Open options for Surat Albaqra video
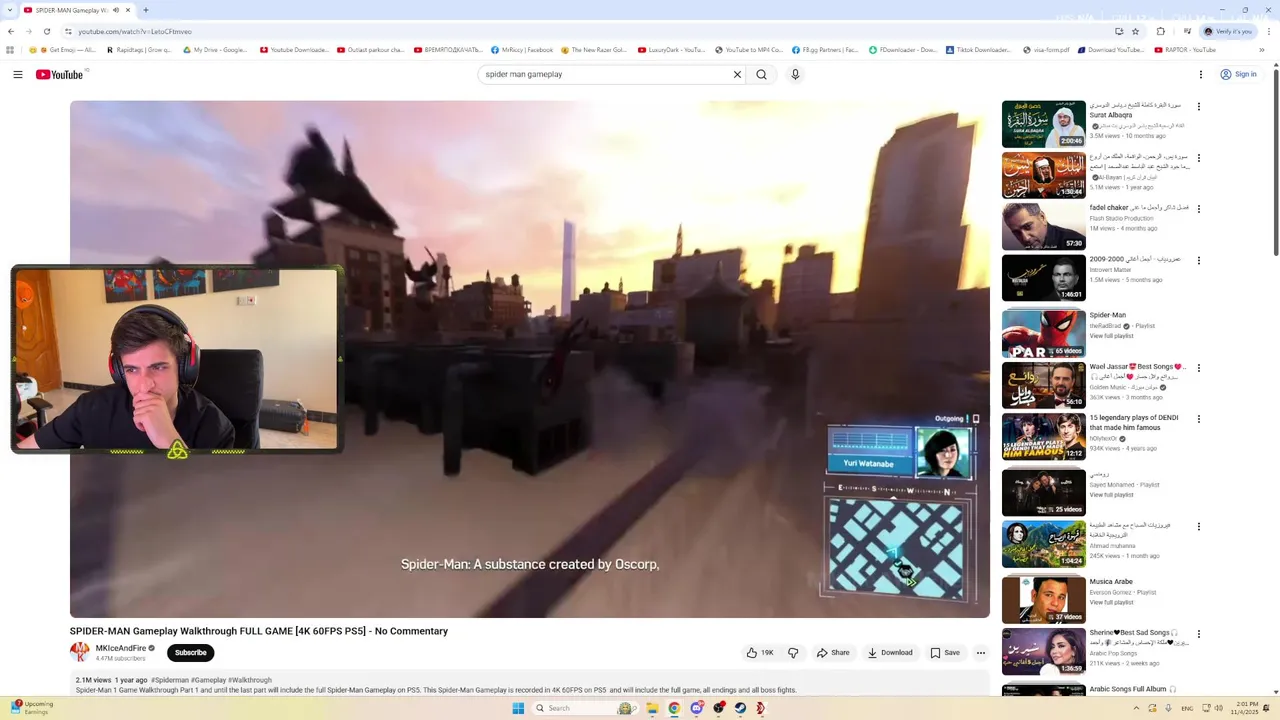The image size is (1280, 720). tap(1199, 107)
